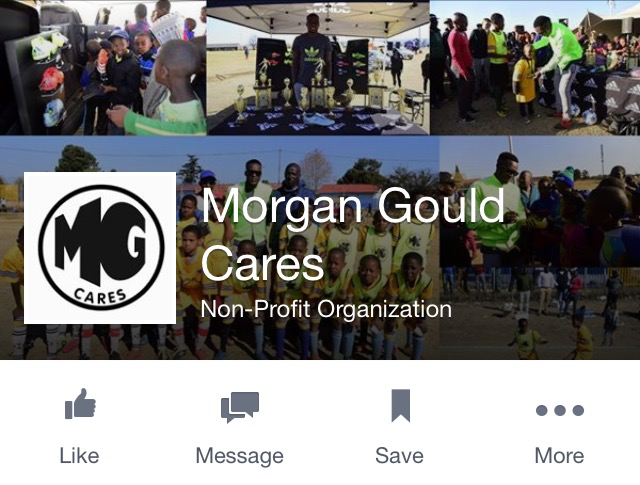Open the youth soccer team cover photo
Image resolution: width=640 pixels, height=485 pixels.
pos(220,248)
